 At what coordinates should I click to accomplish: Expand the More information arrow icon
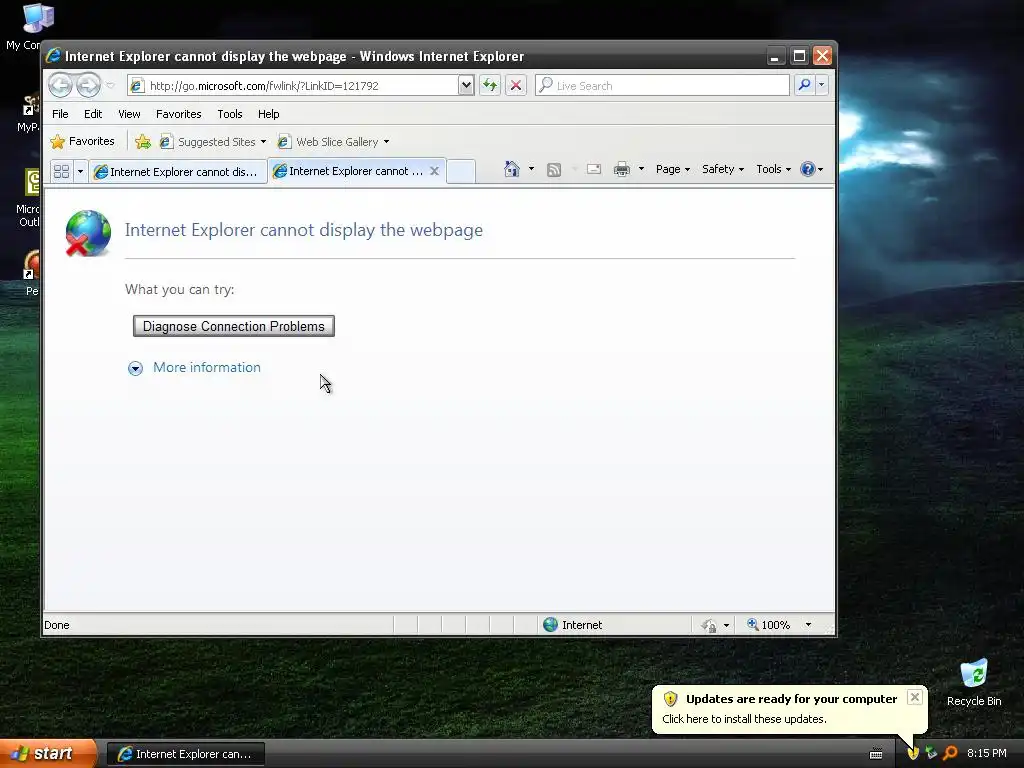135,368
